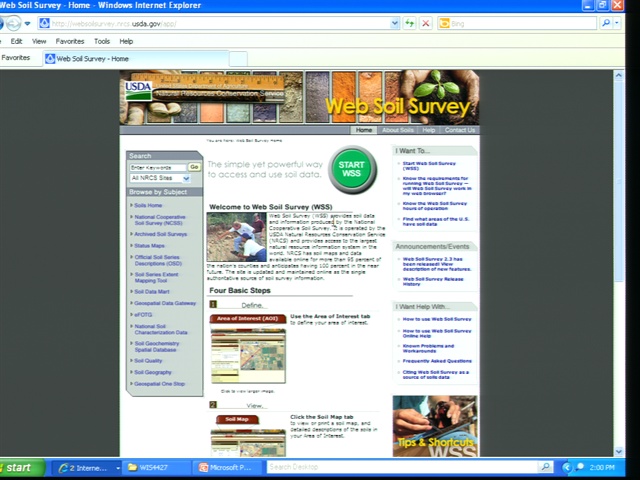Select the Web Soil Survey - Home tab
The width and height of the screenshot is (640, 480).
click(x=136, y=59)
